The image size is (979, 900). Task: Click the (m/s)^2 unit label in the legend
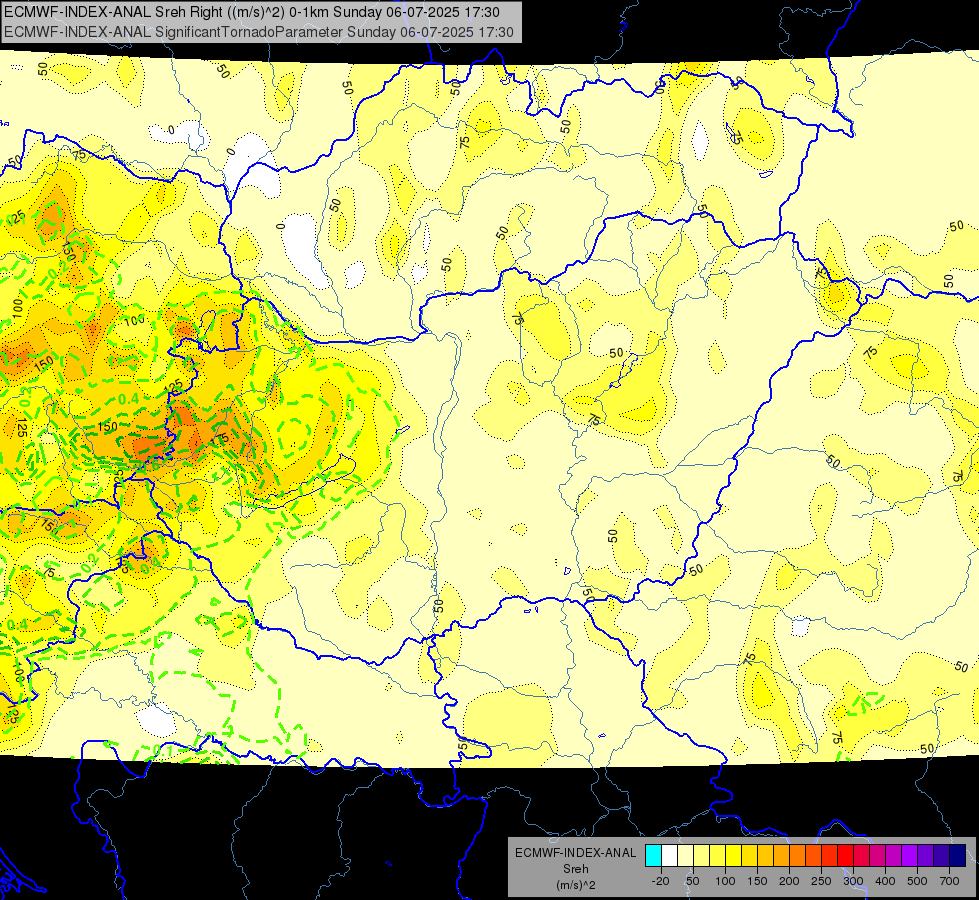point(576,885)
